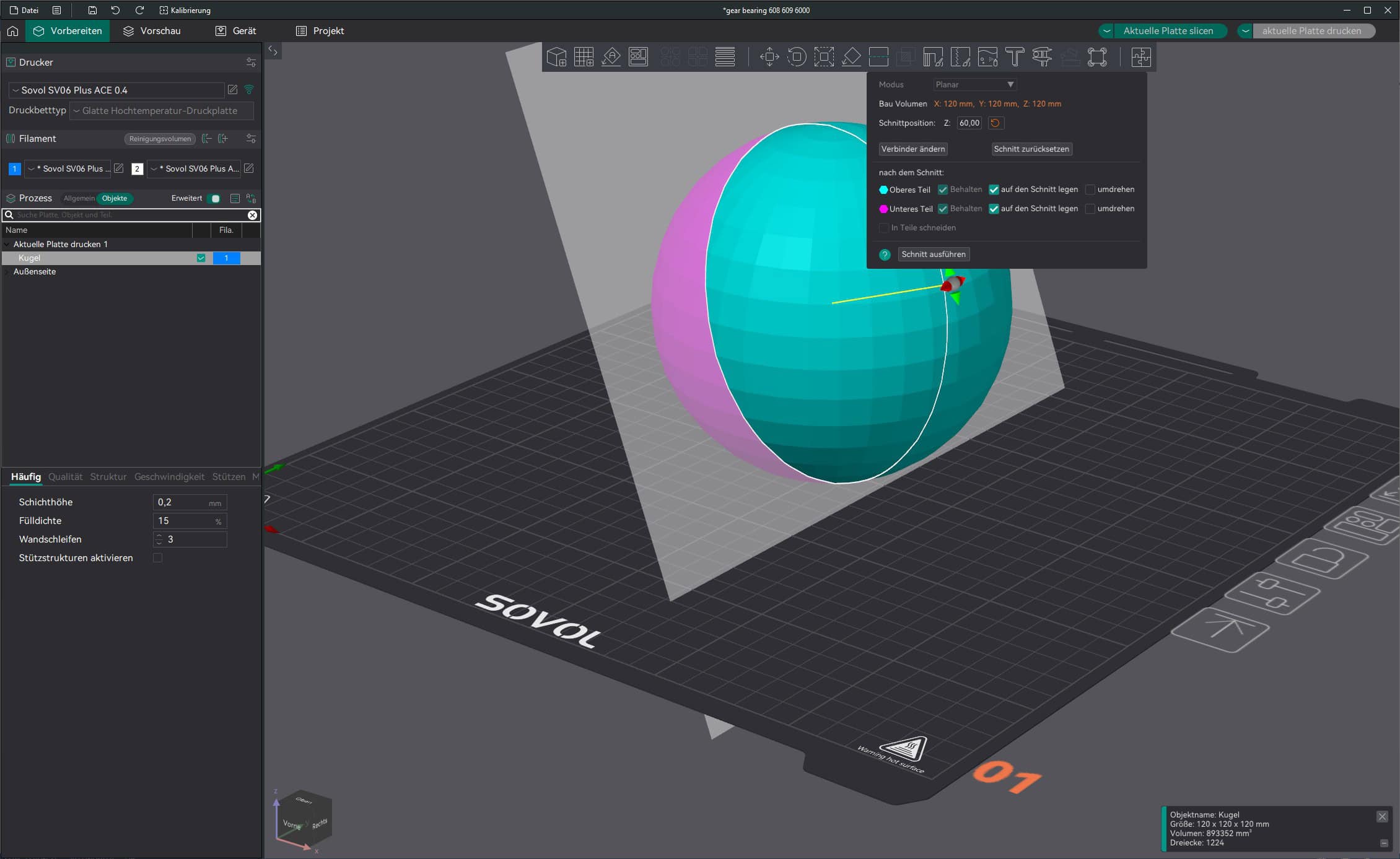Open the Measure caliper tool
Viewport: 1400px width, 859px height.
click(x=1042, y=57)
